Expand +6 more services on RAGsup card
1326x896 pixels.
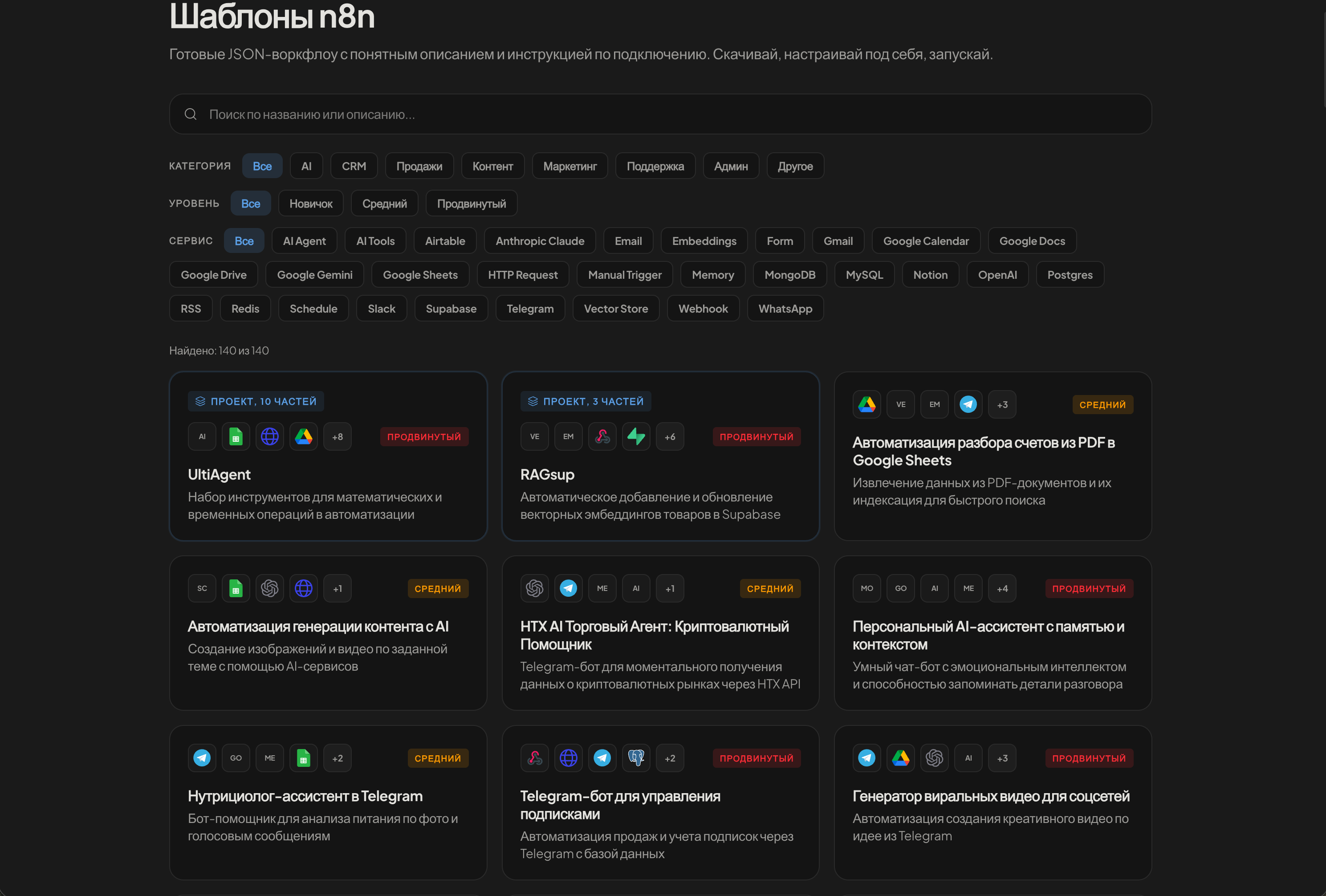coord(670,436)
